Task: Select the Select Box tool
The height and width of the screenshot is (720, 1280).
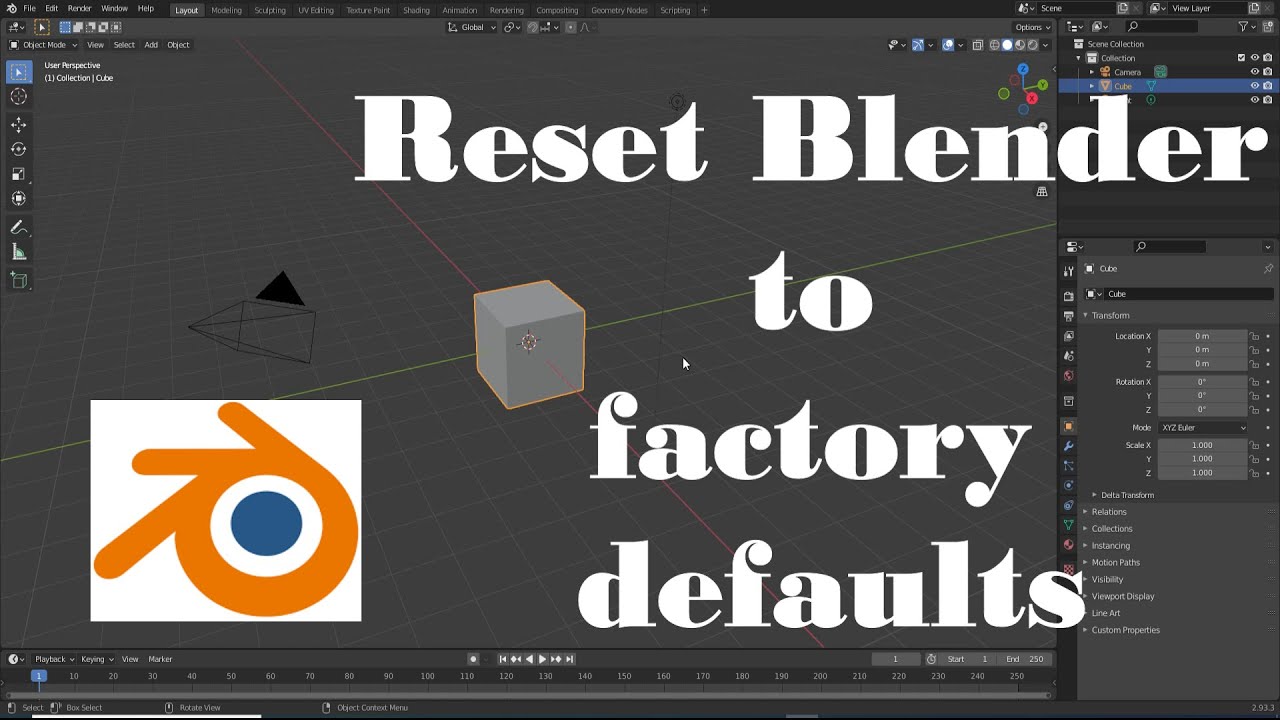Action: [18, 72]
